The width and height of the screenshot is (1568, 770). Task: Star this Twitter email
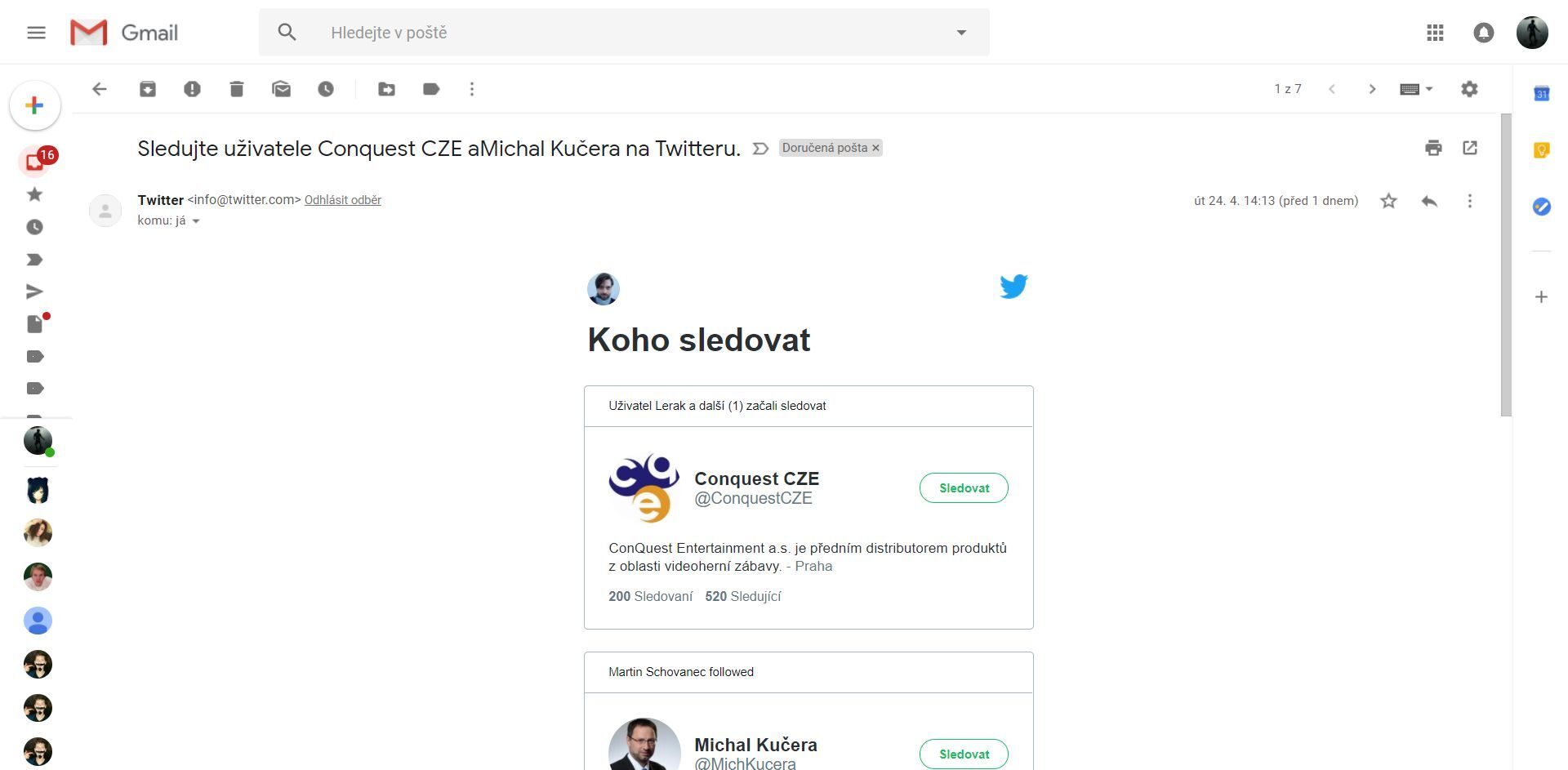click(x=1388, y=201)
